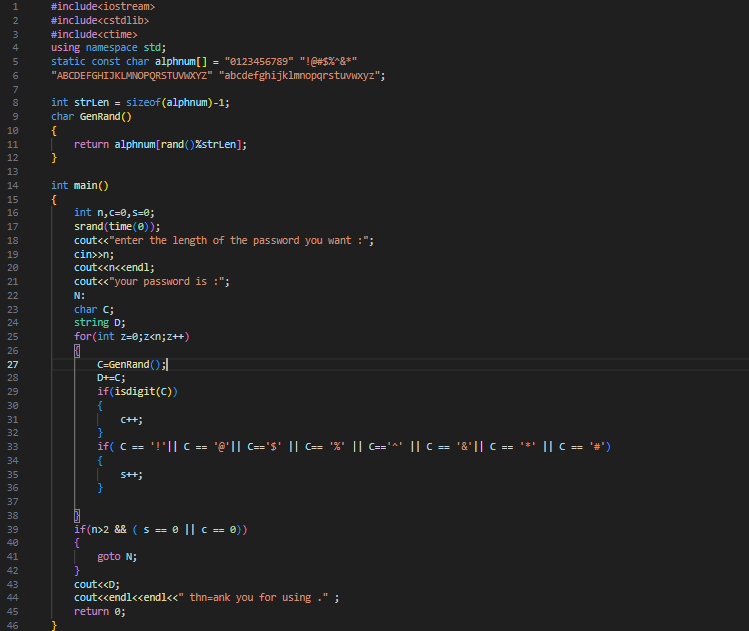Click the 'cin>>n;' statement

tap(94, 254)
